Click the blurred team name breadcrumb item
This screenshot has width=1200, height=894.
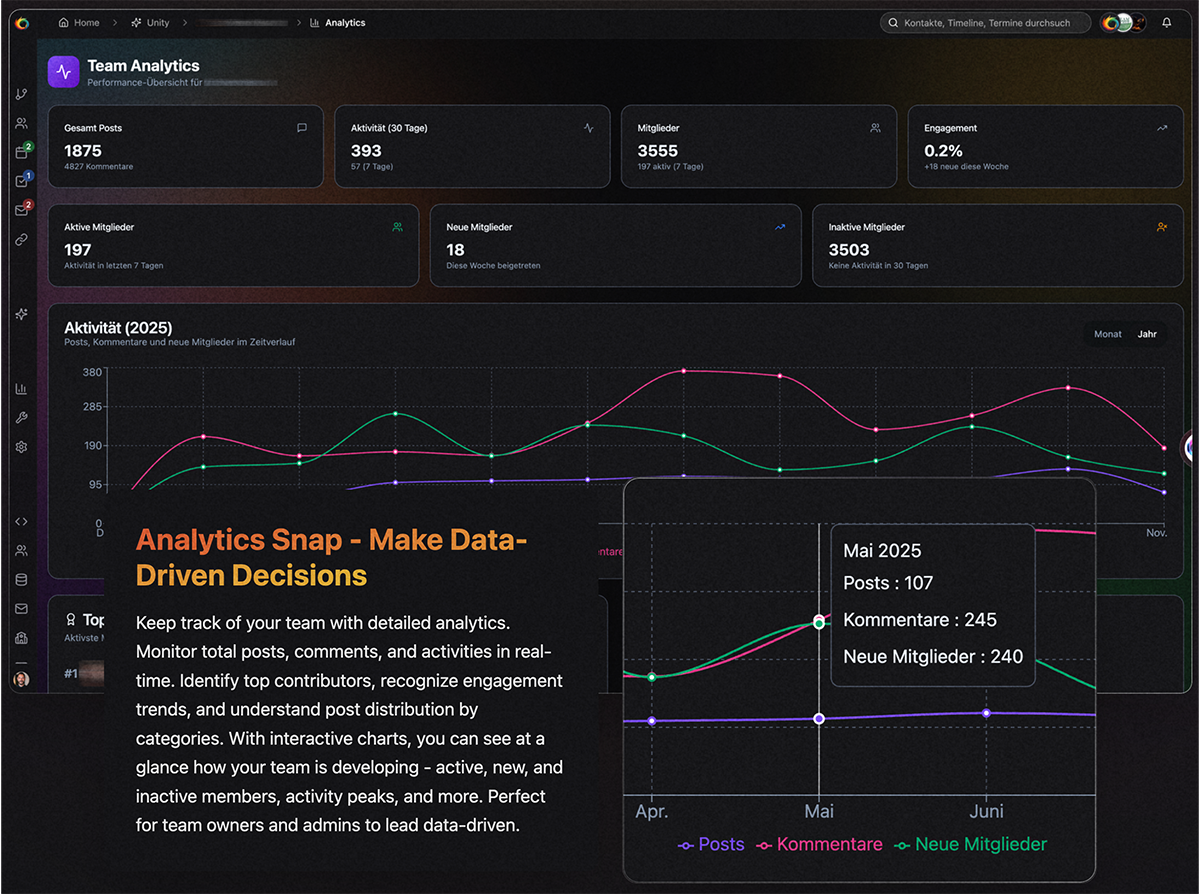tap(242, 23)
